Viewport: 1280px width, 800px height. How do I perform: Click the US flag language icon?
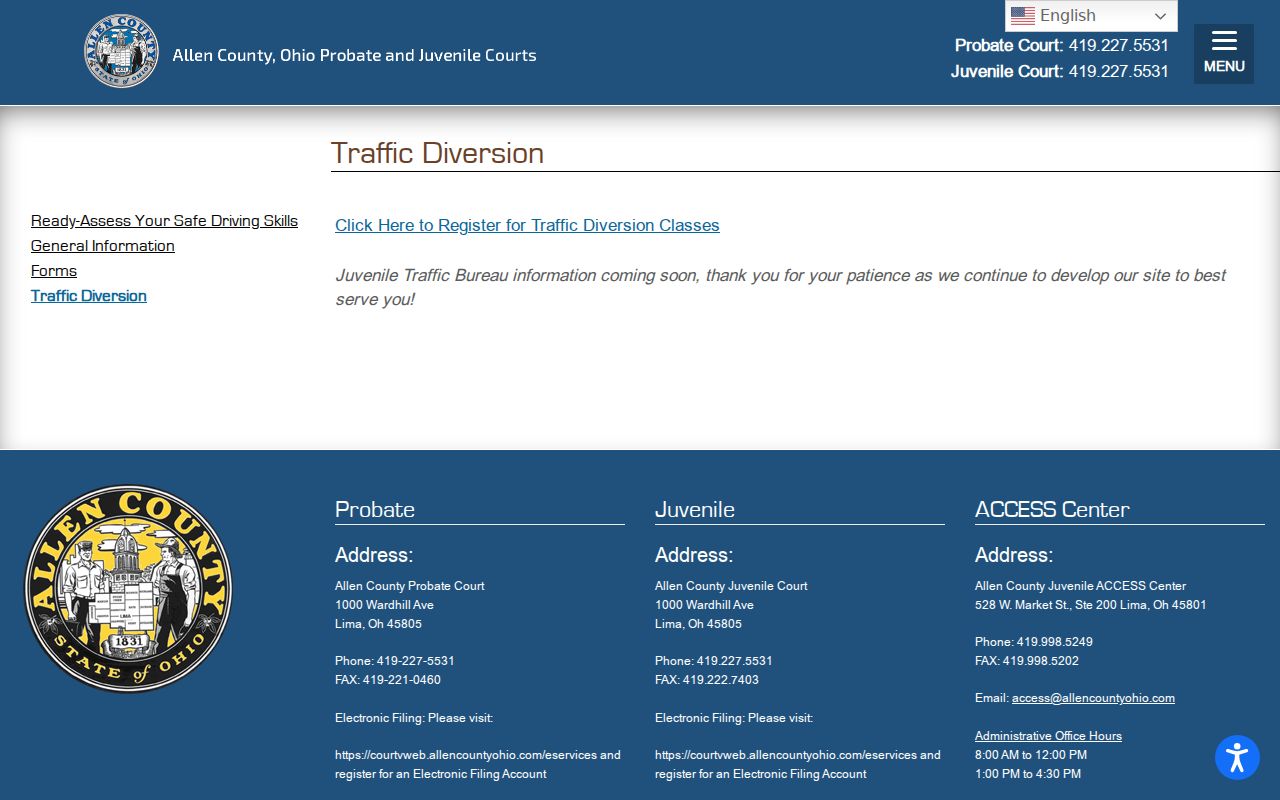pos(1022,16)
